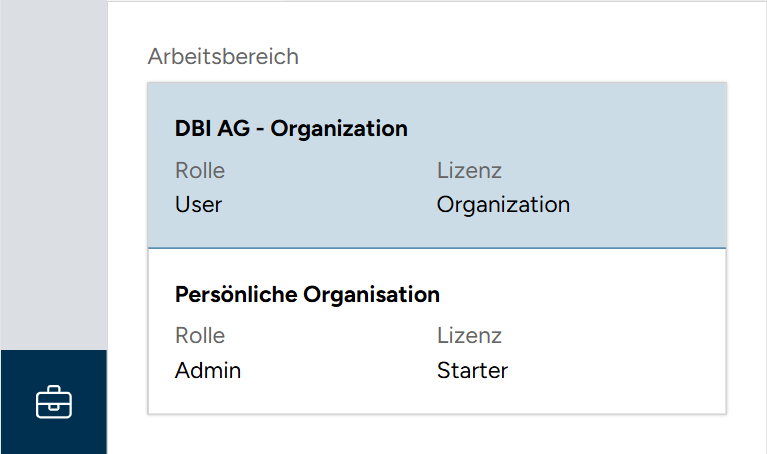This screenshot has width=767, height=454.
Task: Click Lizenz label under Persönliche Organisation
Action: coord(469,336)
